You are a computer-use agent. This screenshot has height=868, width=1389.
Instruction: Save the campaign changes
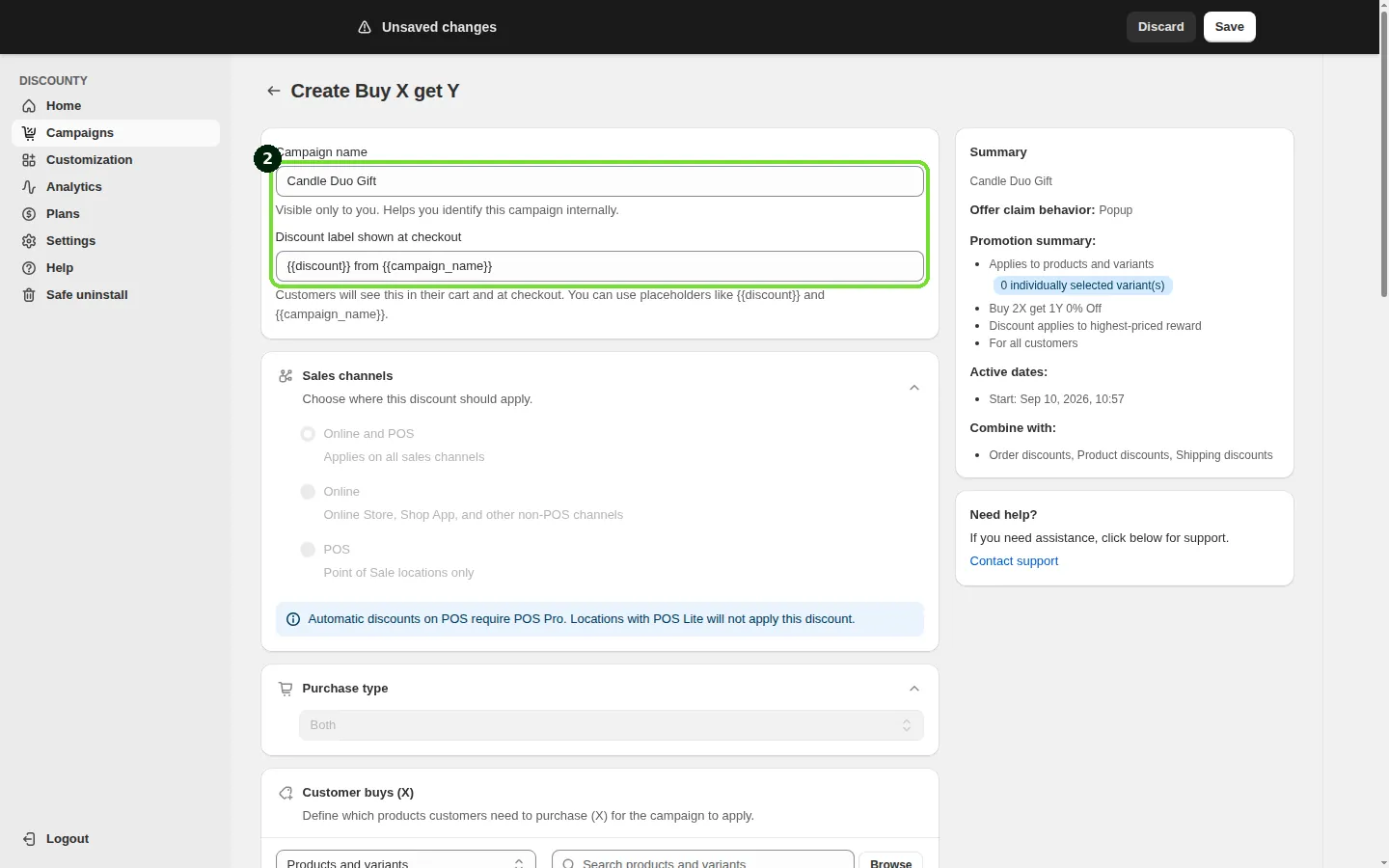pyautogui.click(x=1230, y=27)
